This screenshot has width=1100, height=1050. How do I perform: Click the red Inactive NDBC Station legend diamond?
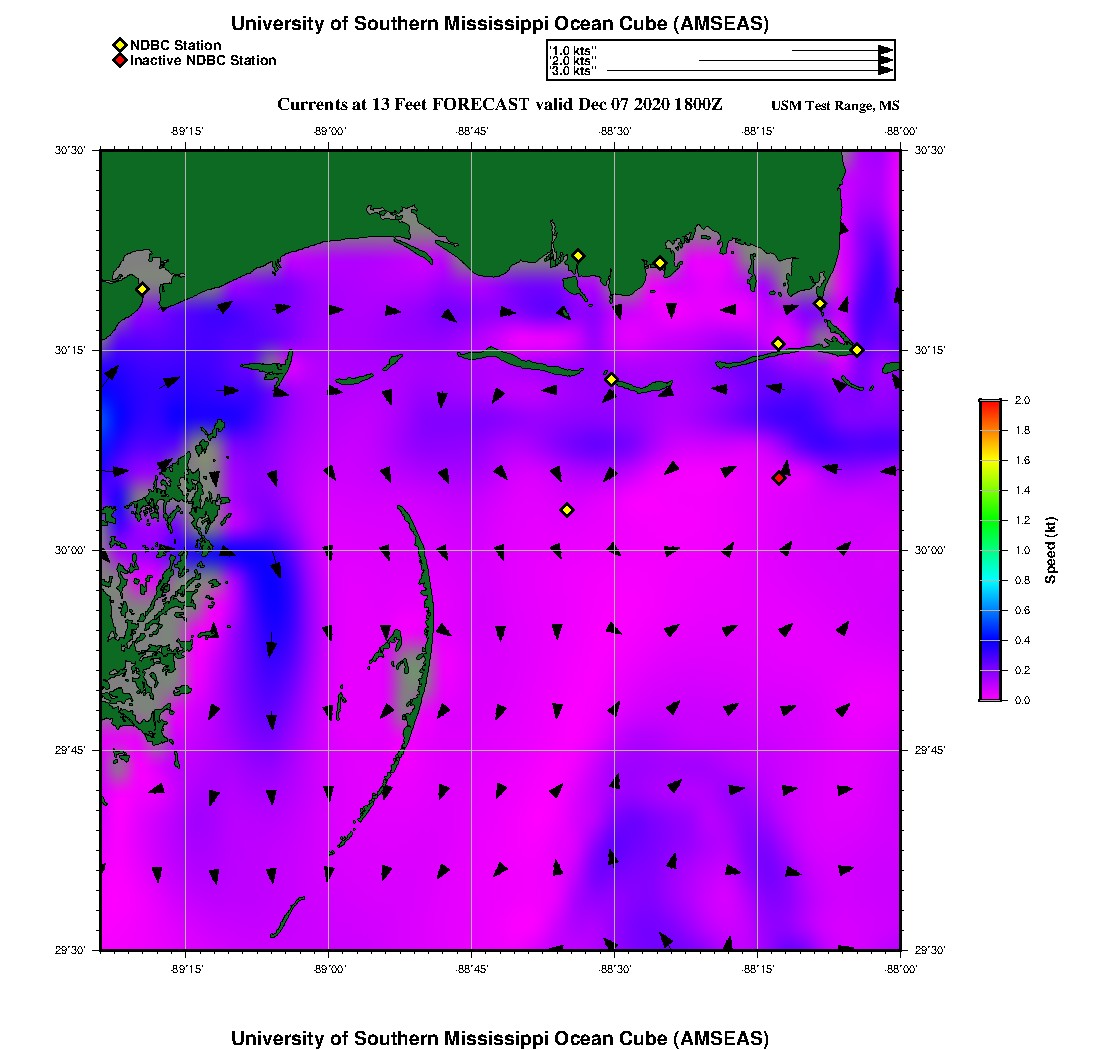(119, 60)
